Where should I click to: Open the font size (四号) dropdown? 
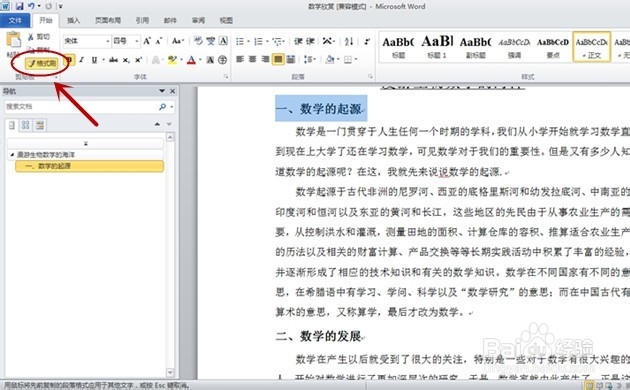[137, 41]
